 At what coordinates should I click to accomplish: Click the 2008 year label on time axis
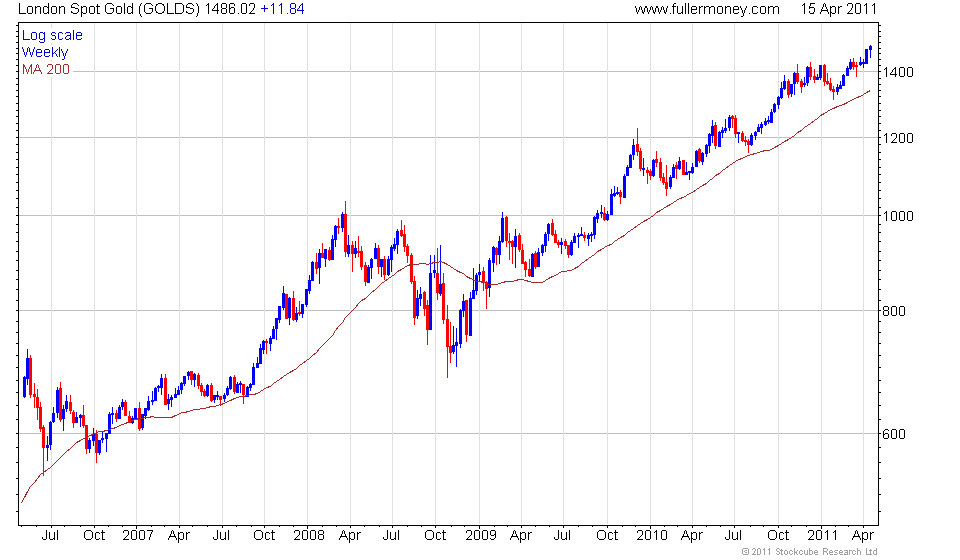coord(309,536)
